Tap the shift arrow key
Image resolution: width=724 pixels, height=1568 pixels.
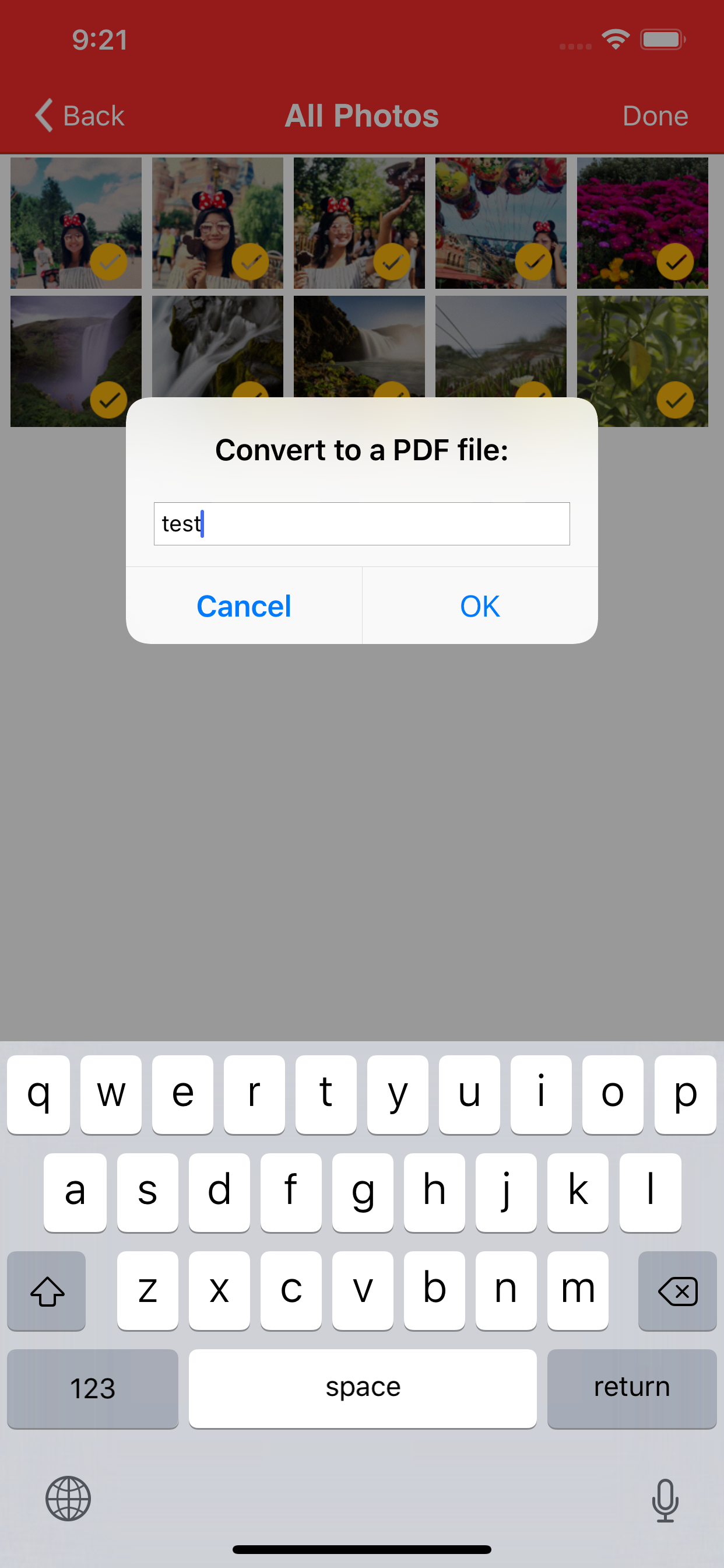coord(47,1290)
